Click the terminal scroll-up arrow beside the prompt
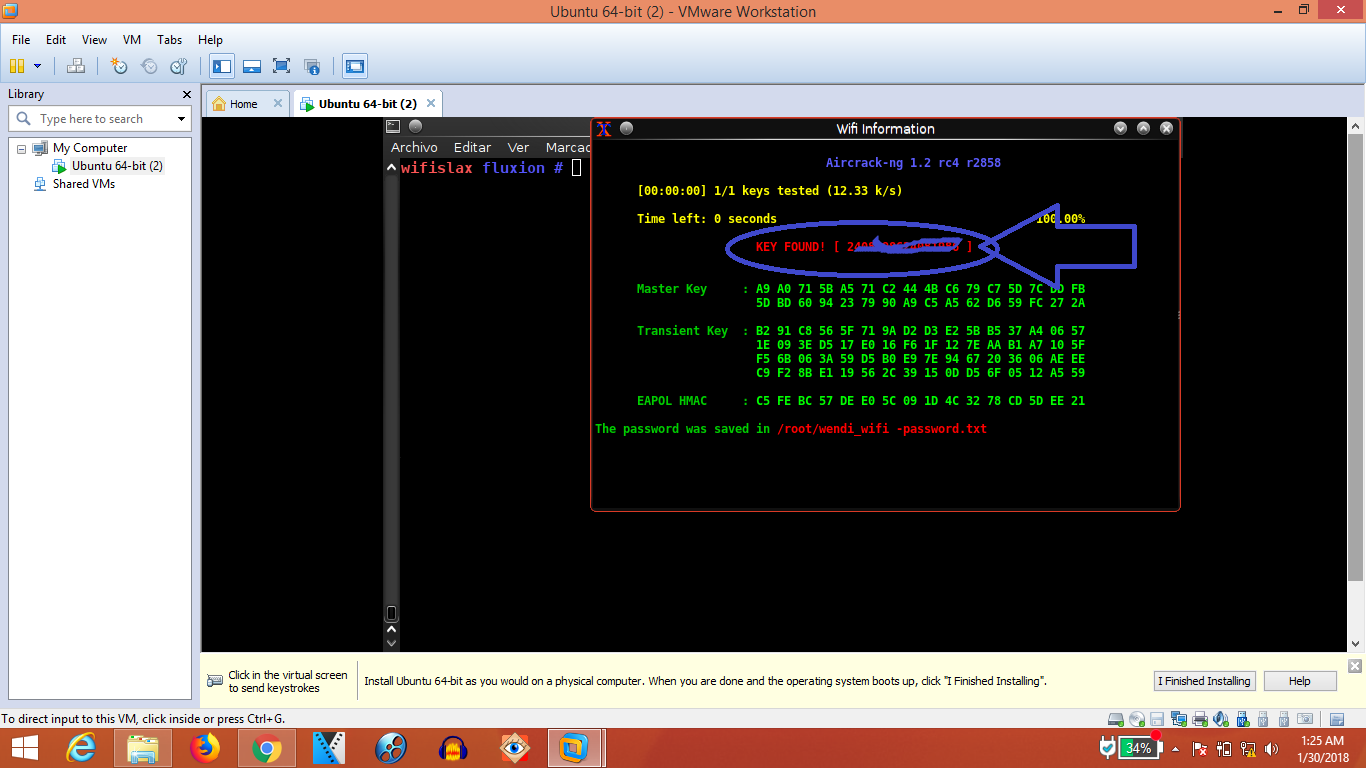This screenshot has height=768, width=1366. [392, 168]
